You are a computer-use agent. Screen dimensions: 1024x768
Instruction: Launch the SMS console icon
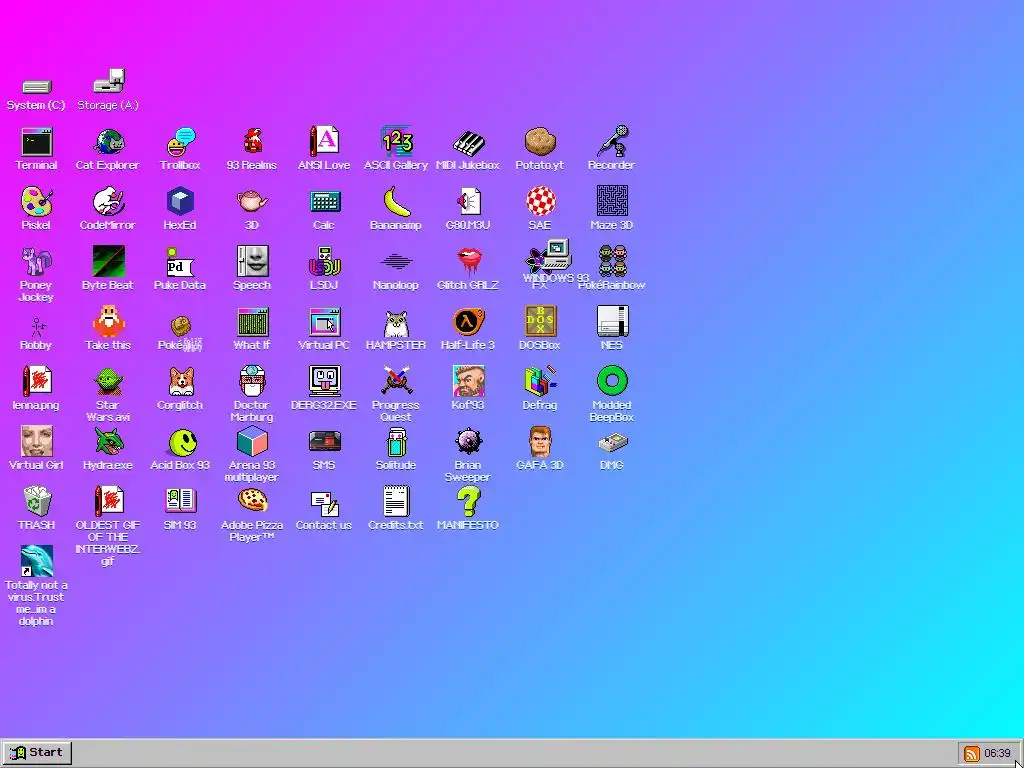324,442
